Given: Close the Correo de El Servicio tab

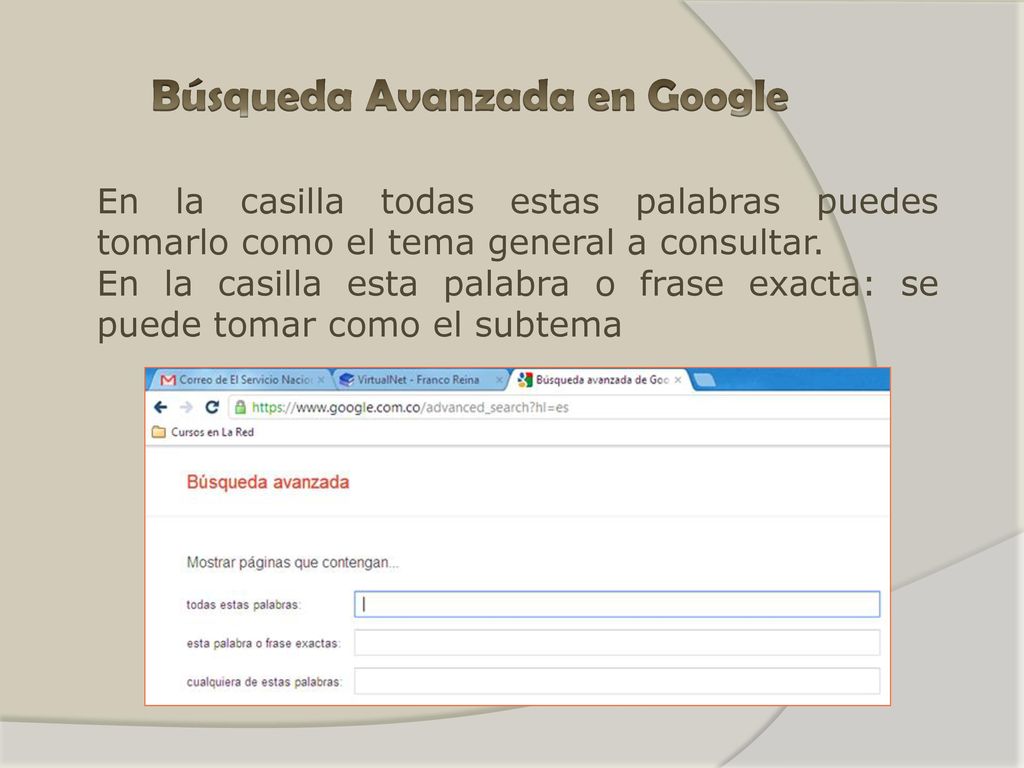Looking at the screenshot, I should click(321, 379).
